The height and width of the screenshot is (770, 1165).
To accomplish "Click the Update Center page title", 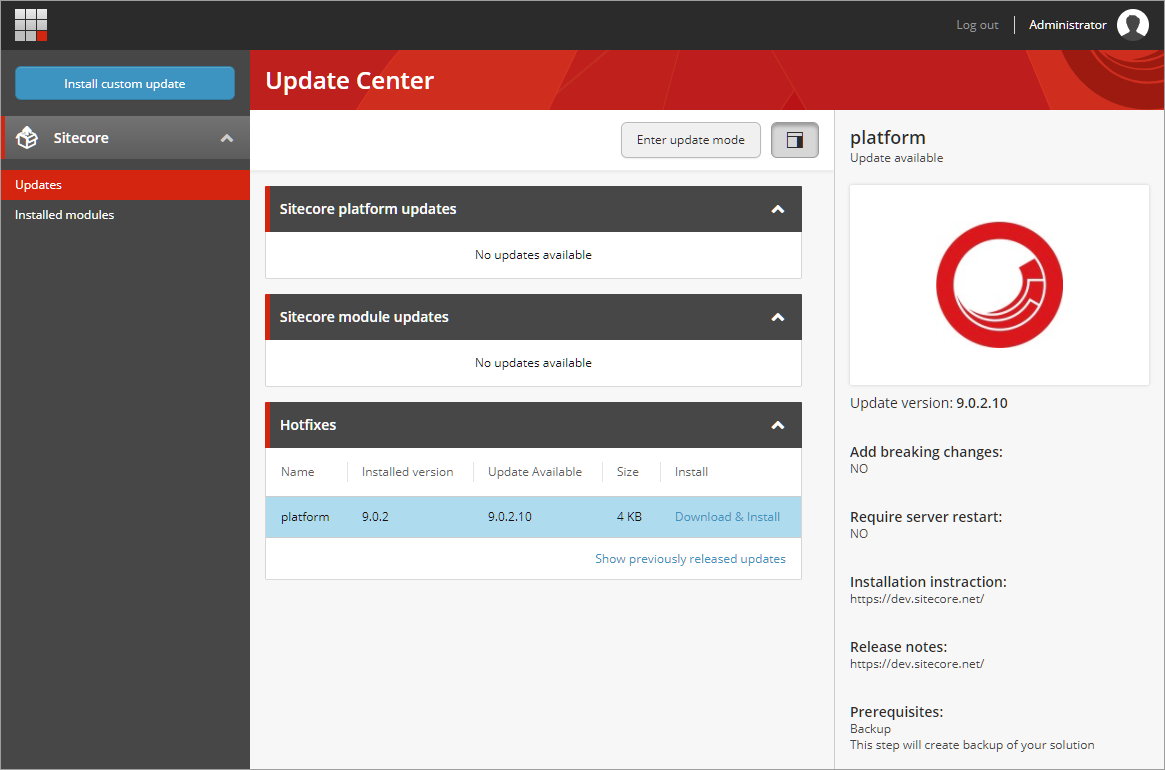I will pos(350,80).
